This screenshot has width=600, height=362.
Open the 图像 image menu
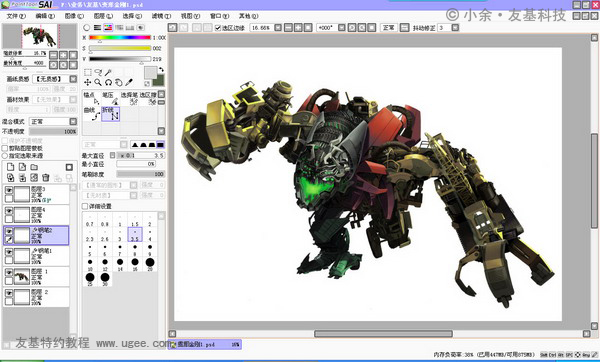74,16
